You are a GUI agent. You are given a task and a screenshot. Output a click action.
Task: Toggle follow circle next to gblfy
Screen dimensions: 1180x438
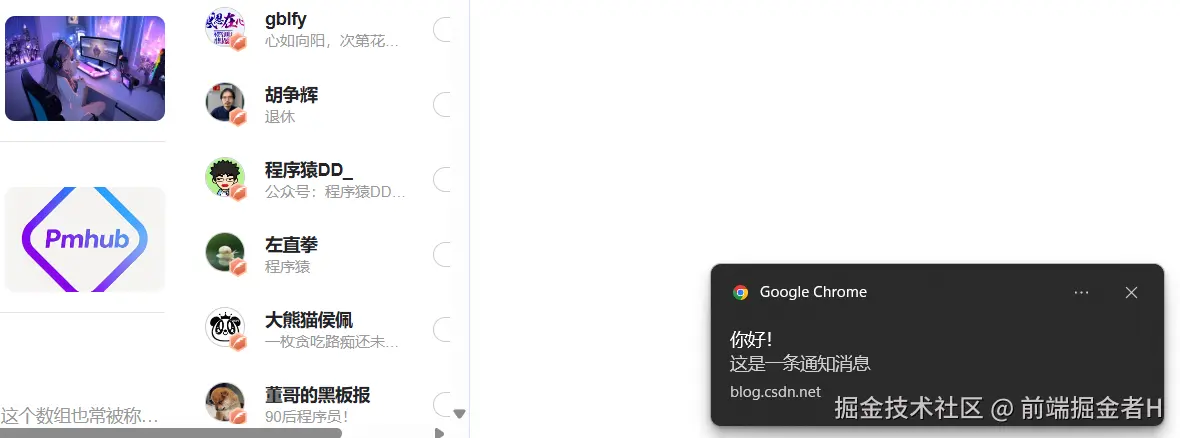(x=442, y=29)
